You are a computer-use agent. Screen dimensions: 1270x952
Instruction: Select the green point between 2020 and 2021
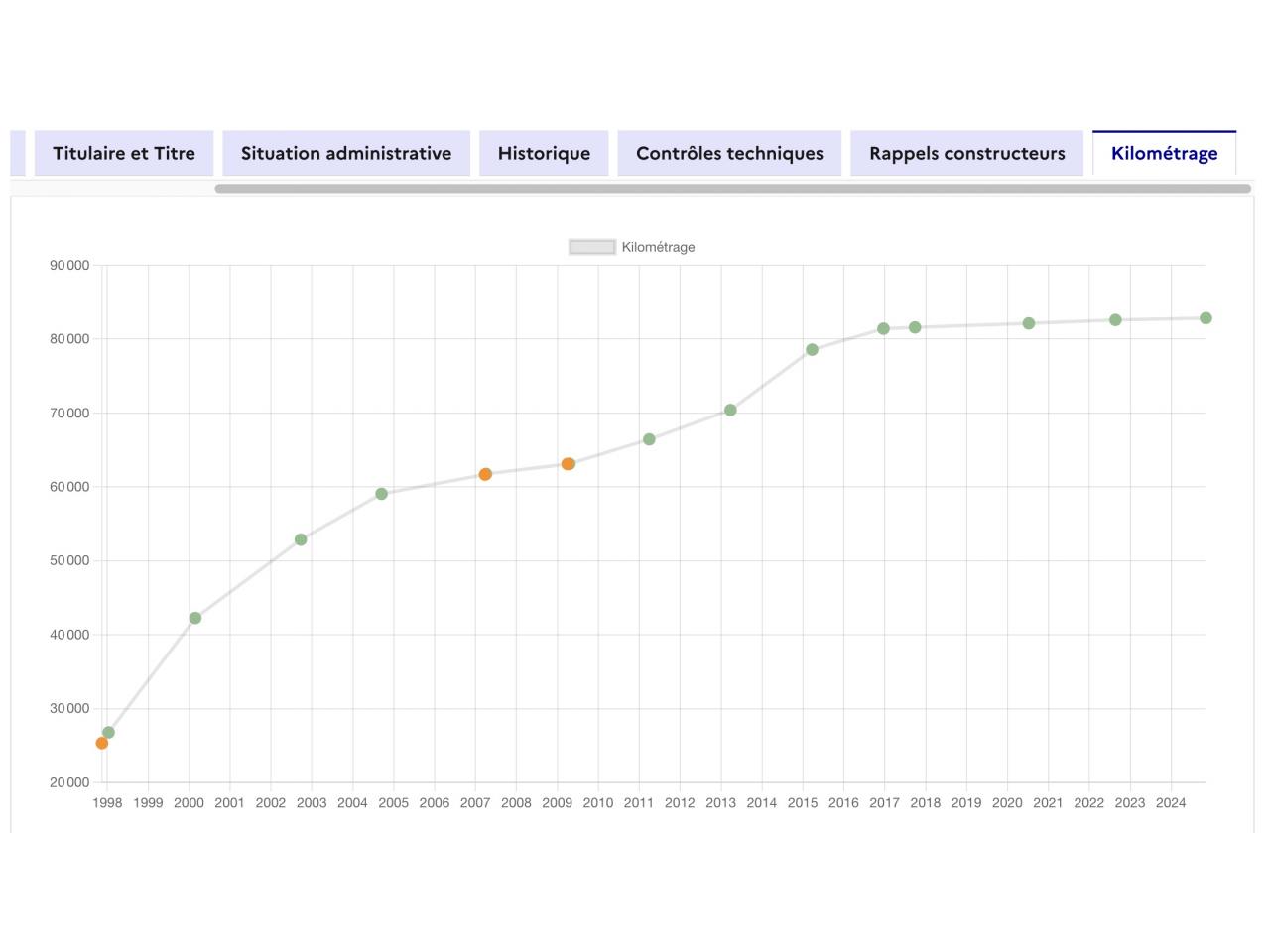pos(1029,323)
